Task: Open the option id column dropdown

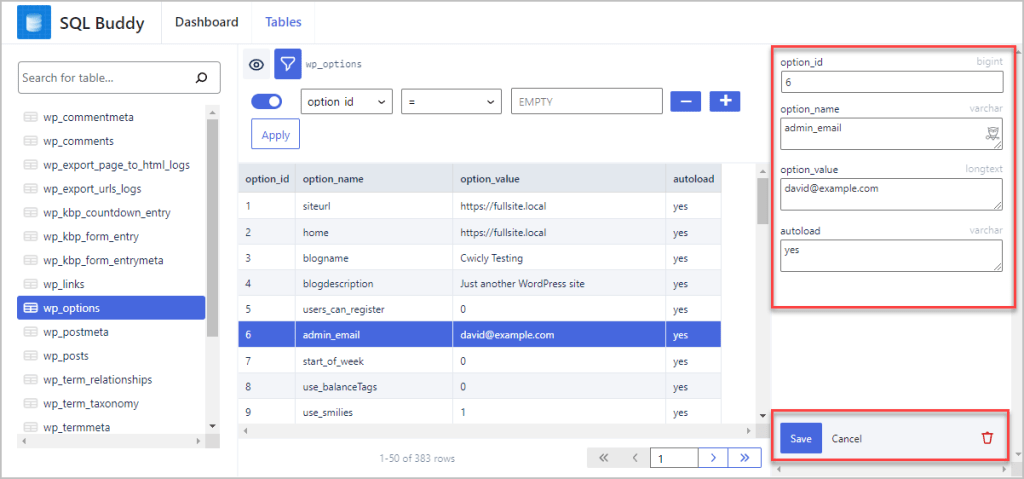Action: click(x=346, y=101)
